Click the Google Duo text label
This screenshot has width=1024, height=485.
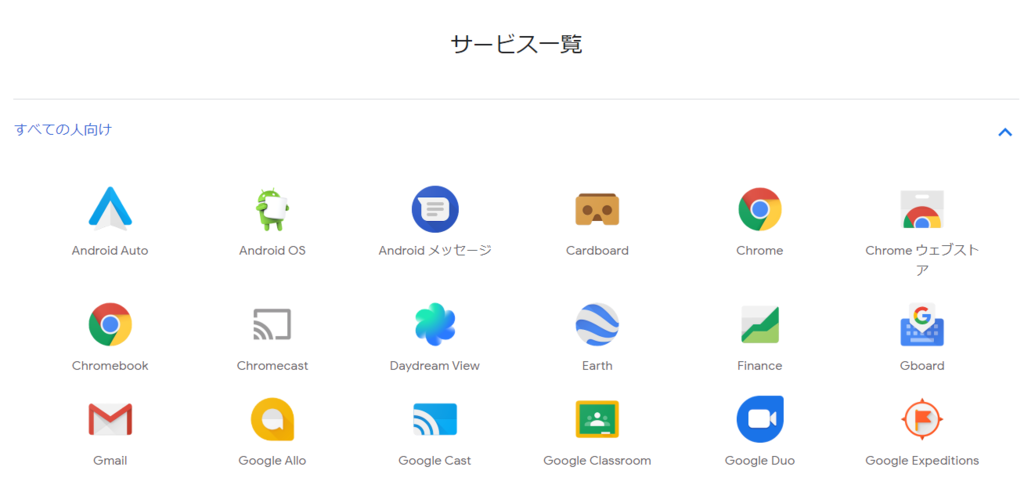coord(760,461)
